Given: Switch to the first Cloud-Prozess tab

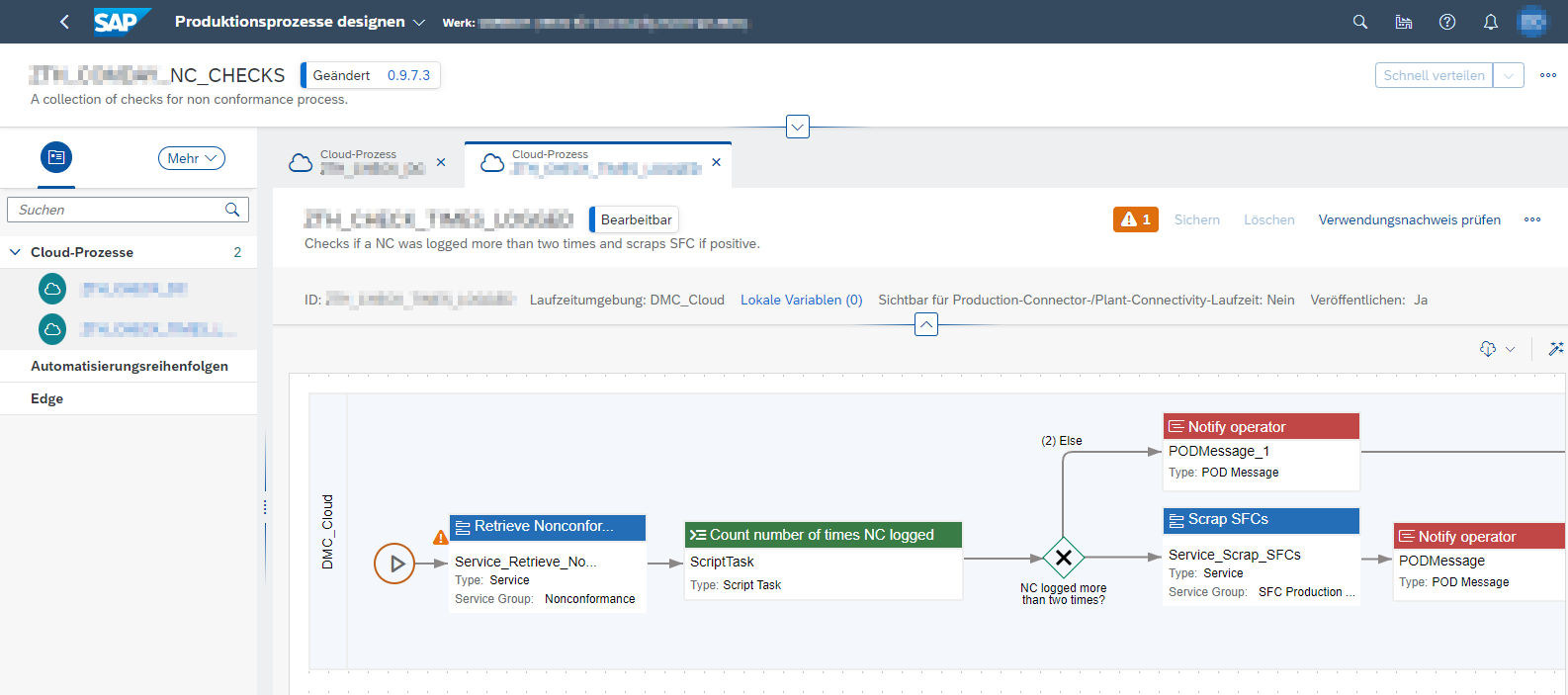Looking at the screenshot, I should [358, 162].
